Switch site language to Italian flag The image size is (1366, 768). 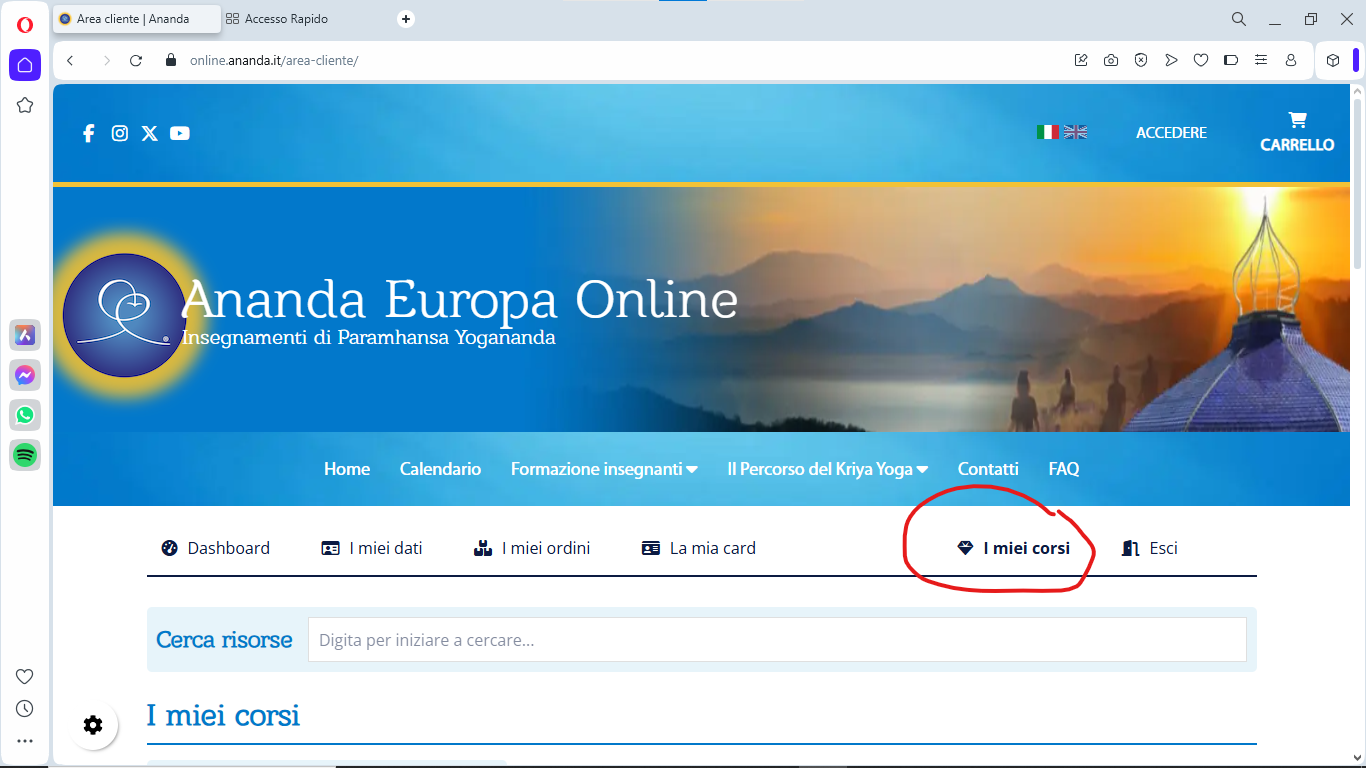[1047, 132]
